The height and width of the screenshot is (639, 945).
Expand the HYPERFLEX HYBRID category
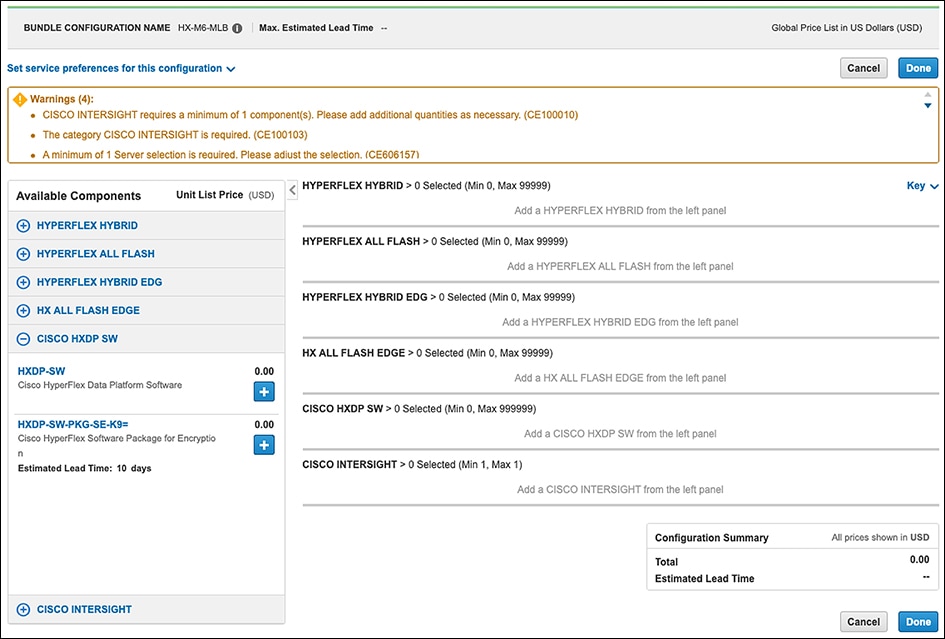[24, 226]
